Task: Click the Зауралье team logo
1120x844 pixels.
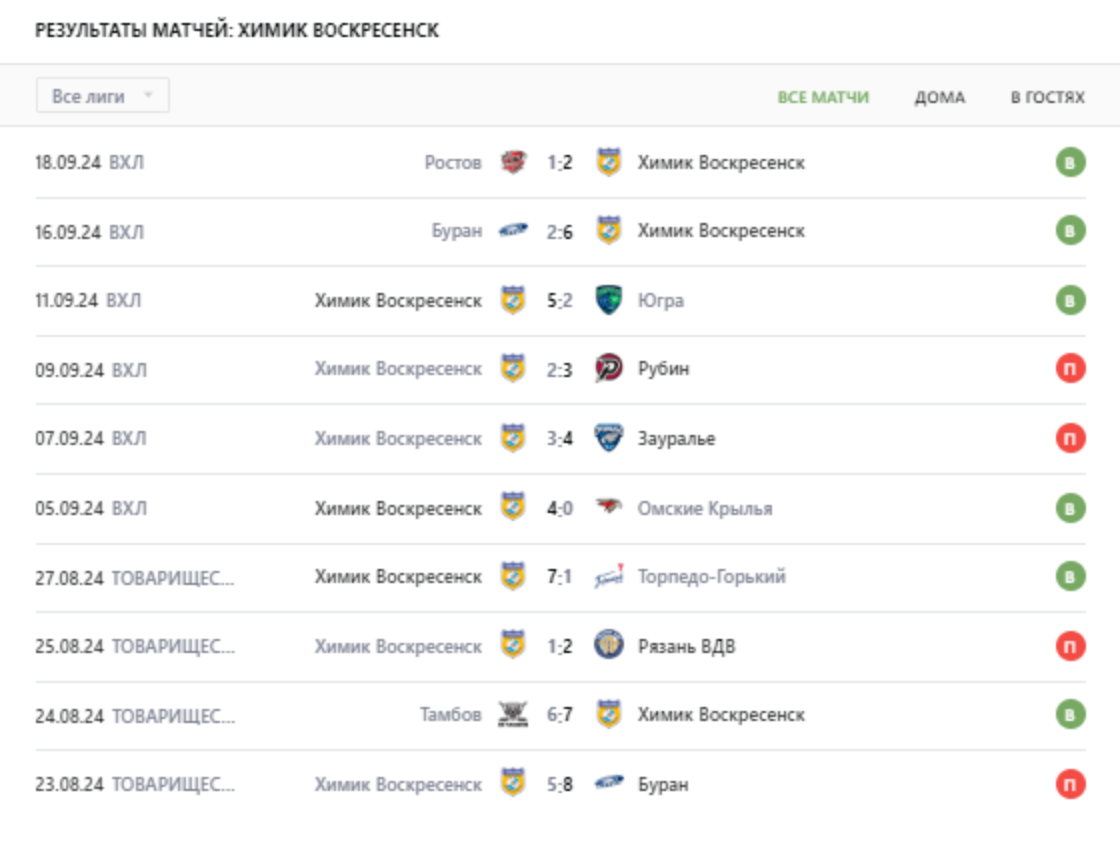Action: 608,438
